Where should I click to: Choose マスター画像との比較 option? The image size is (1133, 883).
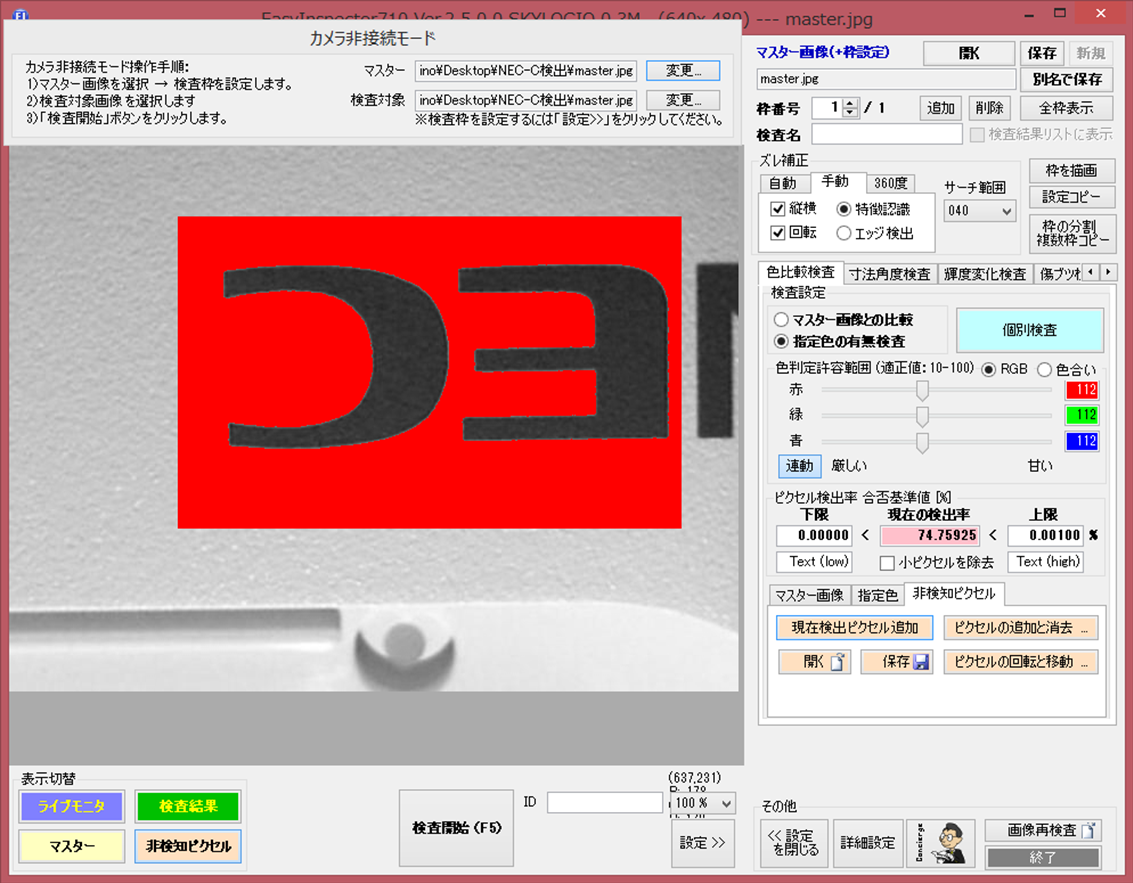(781, 319)
